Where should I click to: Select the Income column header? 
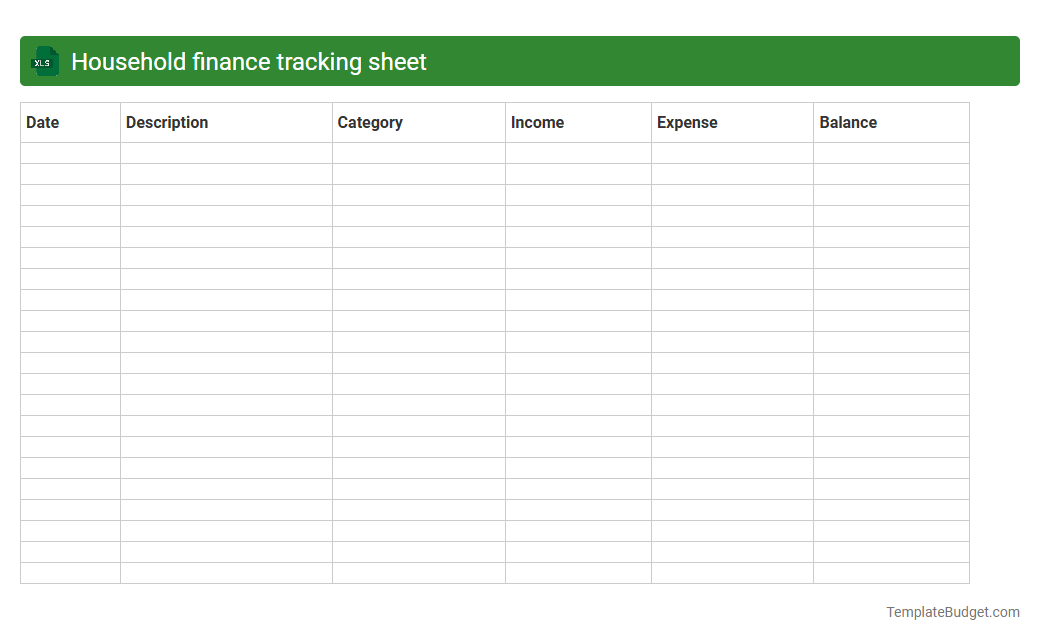(x=537, y=122)
